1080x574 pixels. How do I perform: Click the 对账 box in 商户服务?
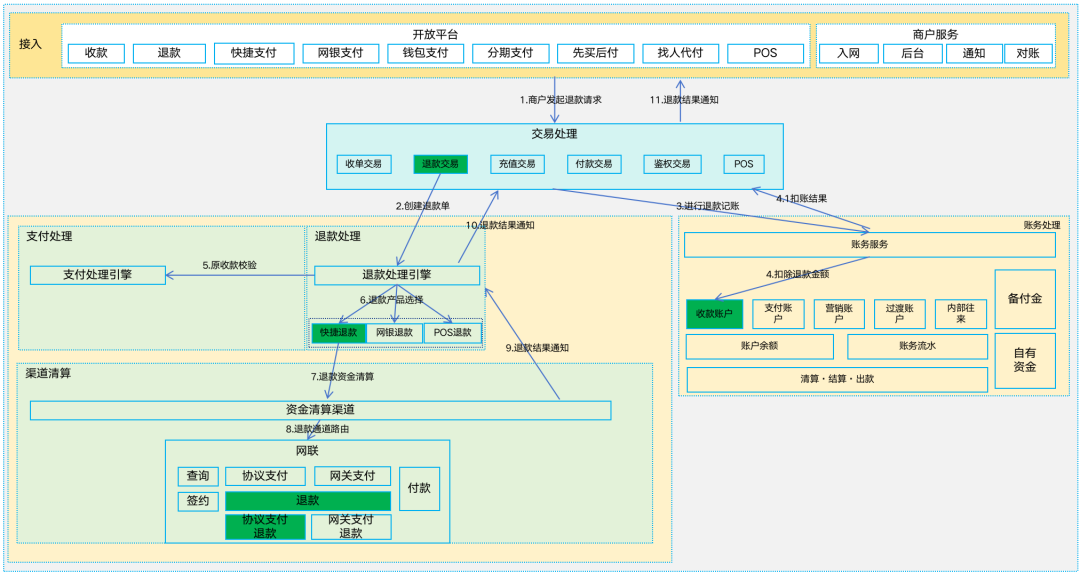click(1028, 53)
